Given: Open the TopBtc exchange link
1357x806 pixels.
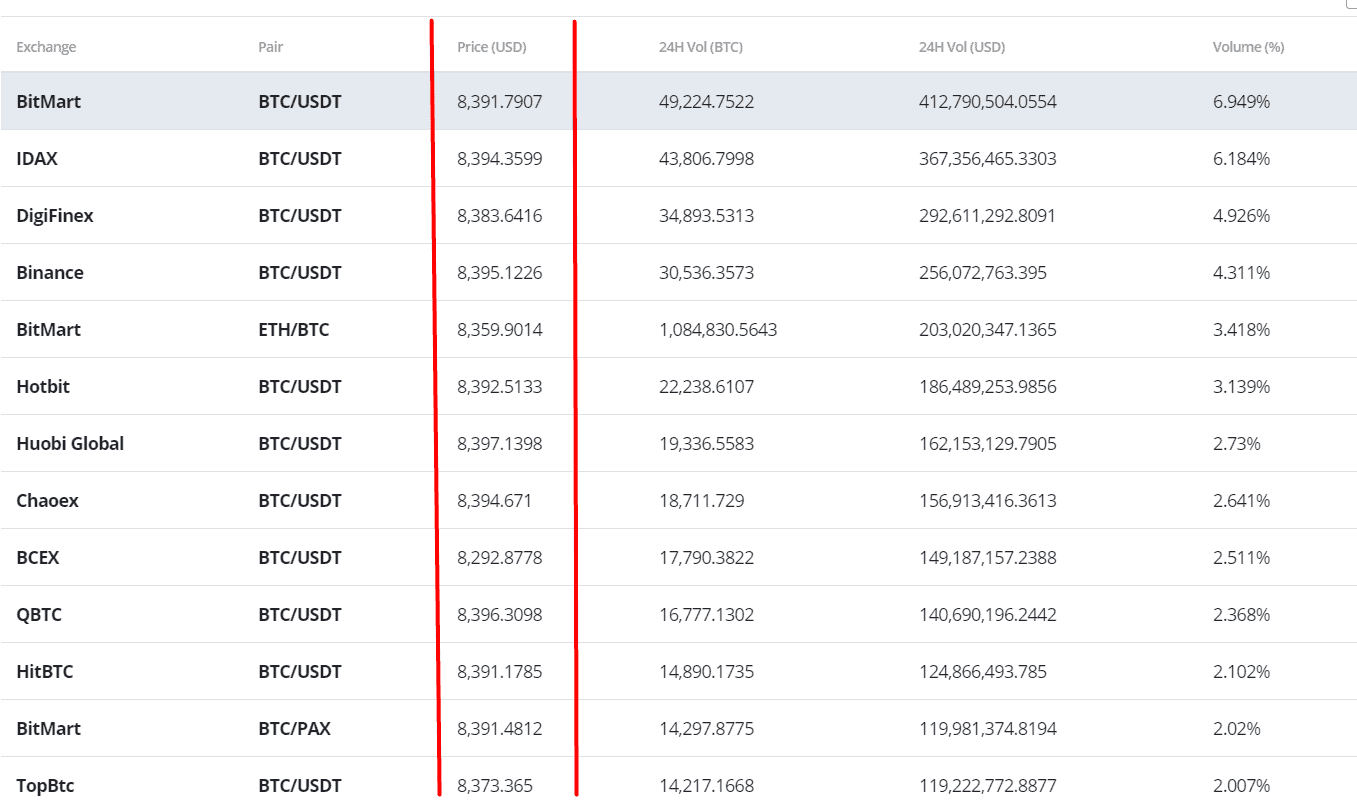Looking at the screenshot, I should [x=45, y=786].
